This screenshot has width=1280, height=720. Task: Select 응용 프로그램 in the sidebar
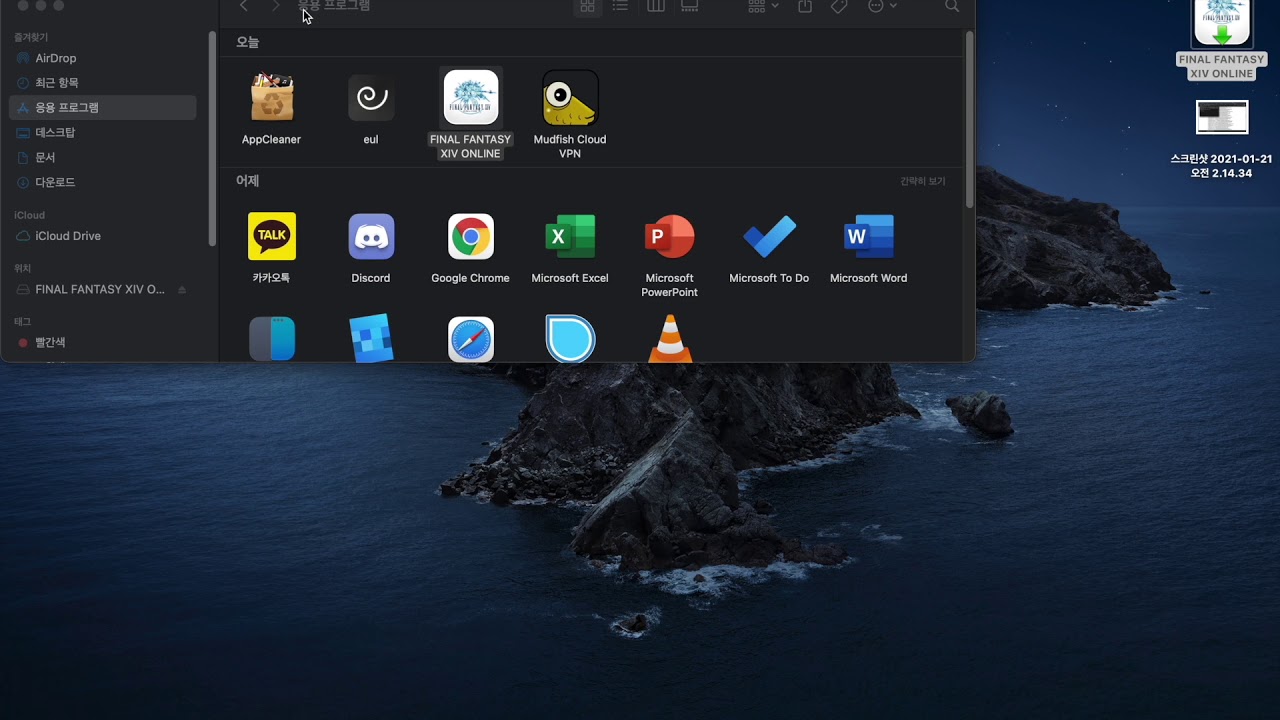point(103,108)
